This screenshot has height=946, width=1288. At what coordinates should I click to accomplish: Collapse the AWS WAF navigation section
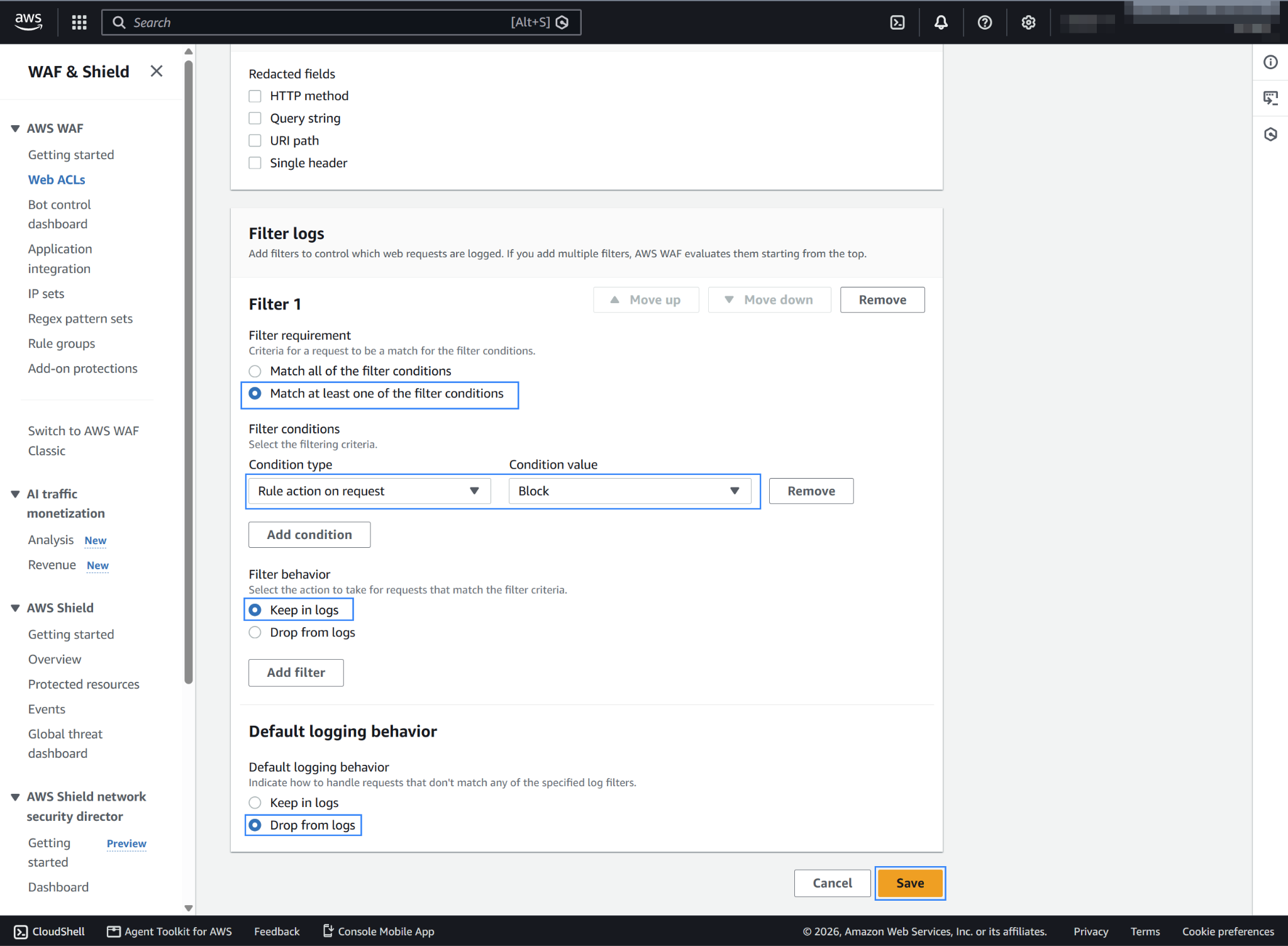point(15,128)
